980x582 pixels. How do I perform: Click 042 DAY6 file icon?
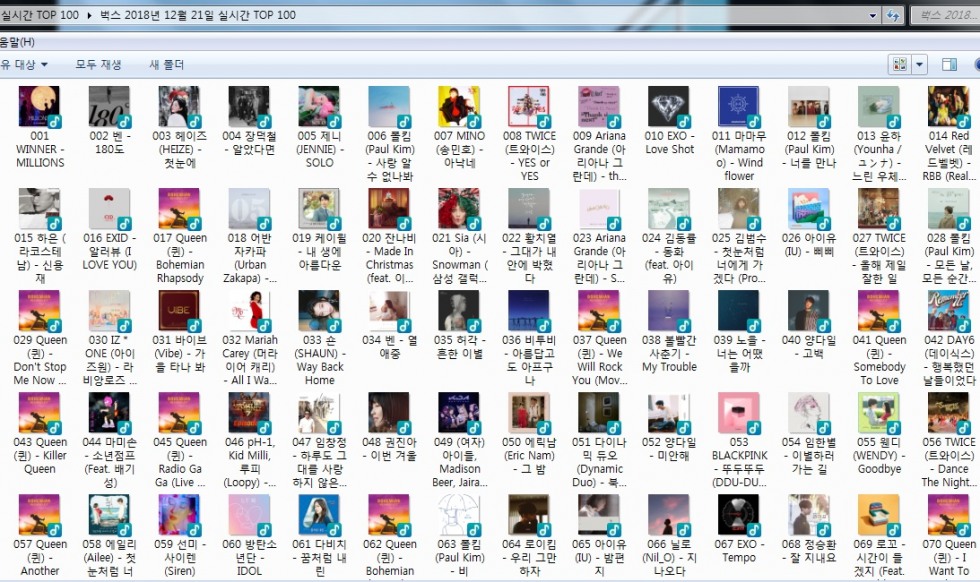click(949, 311)
